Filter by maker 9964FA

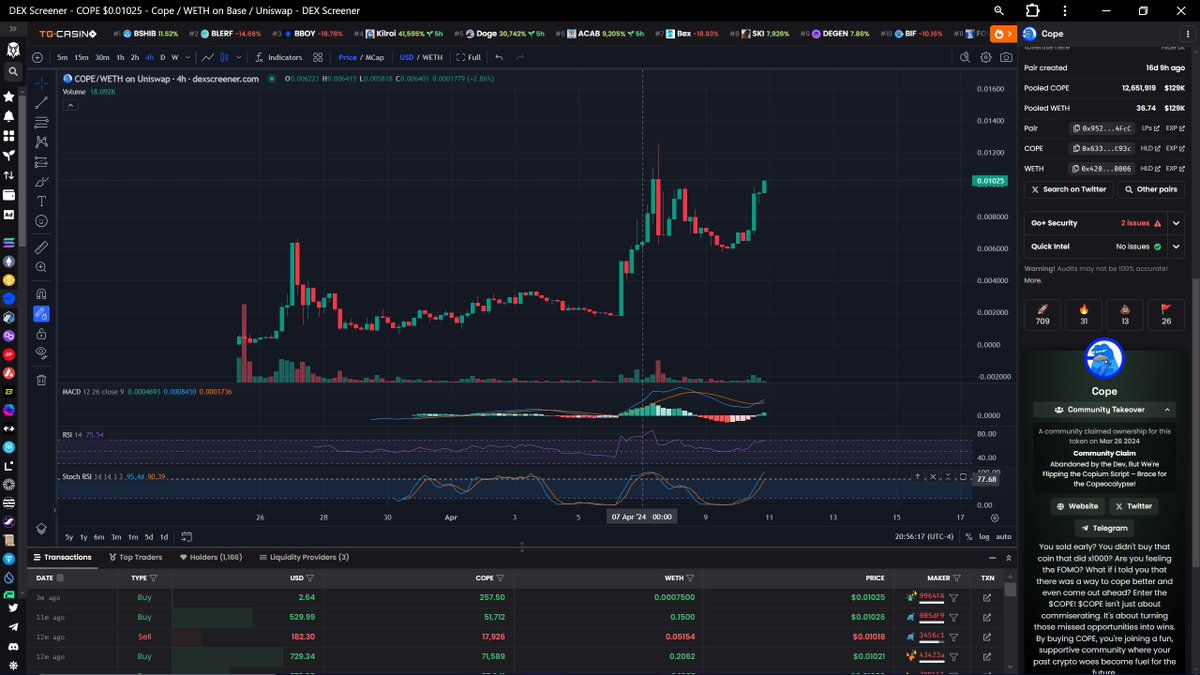point(953,597)
